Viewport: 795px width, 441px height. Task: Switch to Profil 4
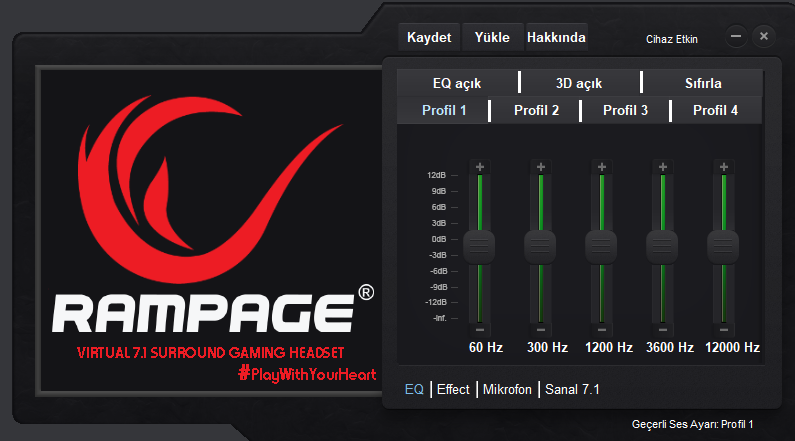coord(715,111)
